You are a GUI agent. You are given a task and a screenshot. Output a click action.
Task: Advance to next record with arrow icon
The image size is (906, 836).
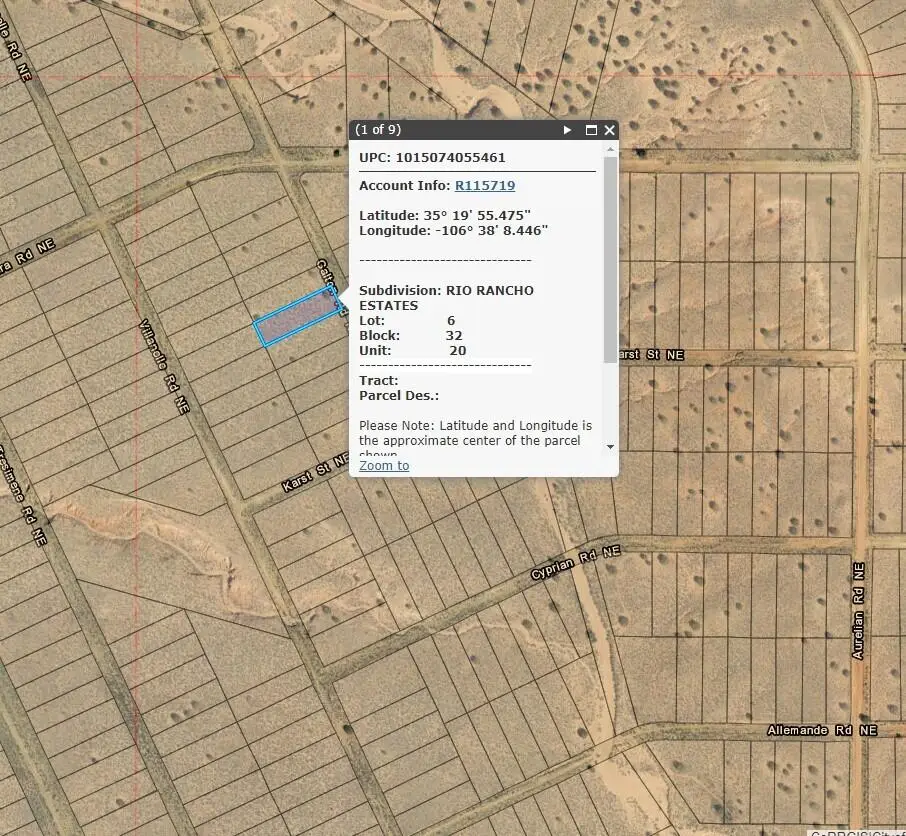567,129
